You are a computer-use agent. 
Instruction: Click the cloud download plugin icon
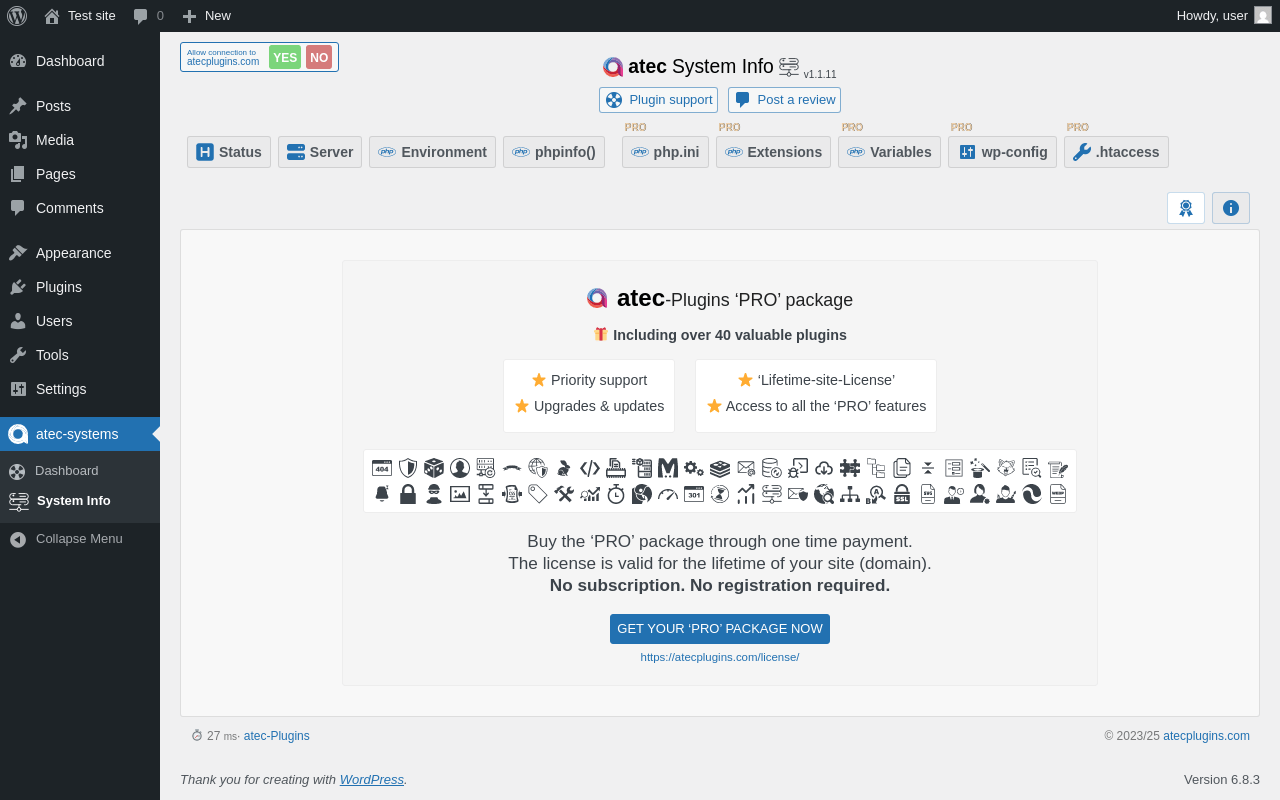(x=824, y=468)
